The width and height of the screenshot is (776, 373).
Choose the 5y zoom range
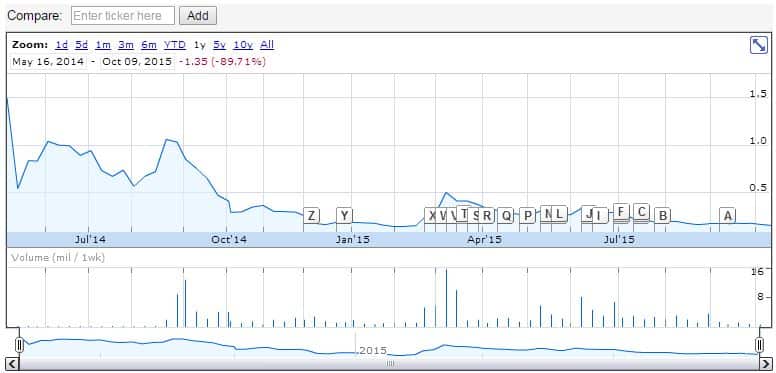220,45
